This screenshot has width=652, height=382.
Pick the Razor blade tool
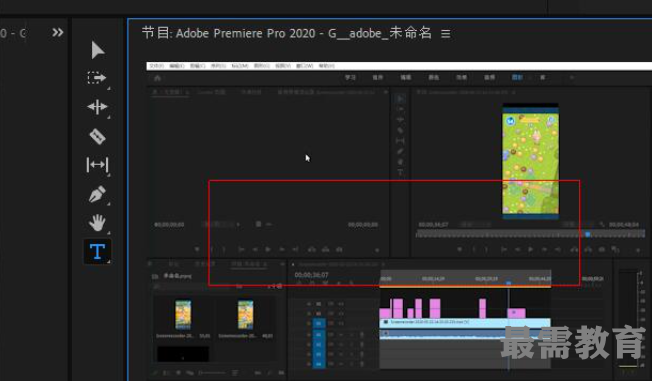tap(97, 136)
